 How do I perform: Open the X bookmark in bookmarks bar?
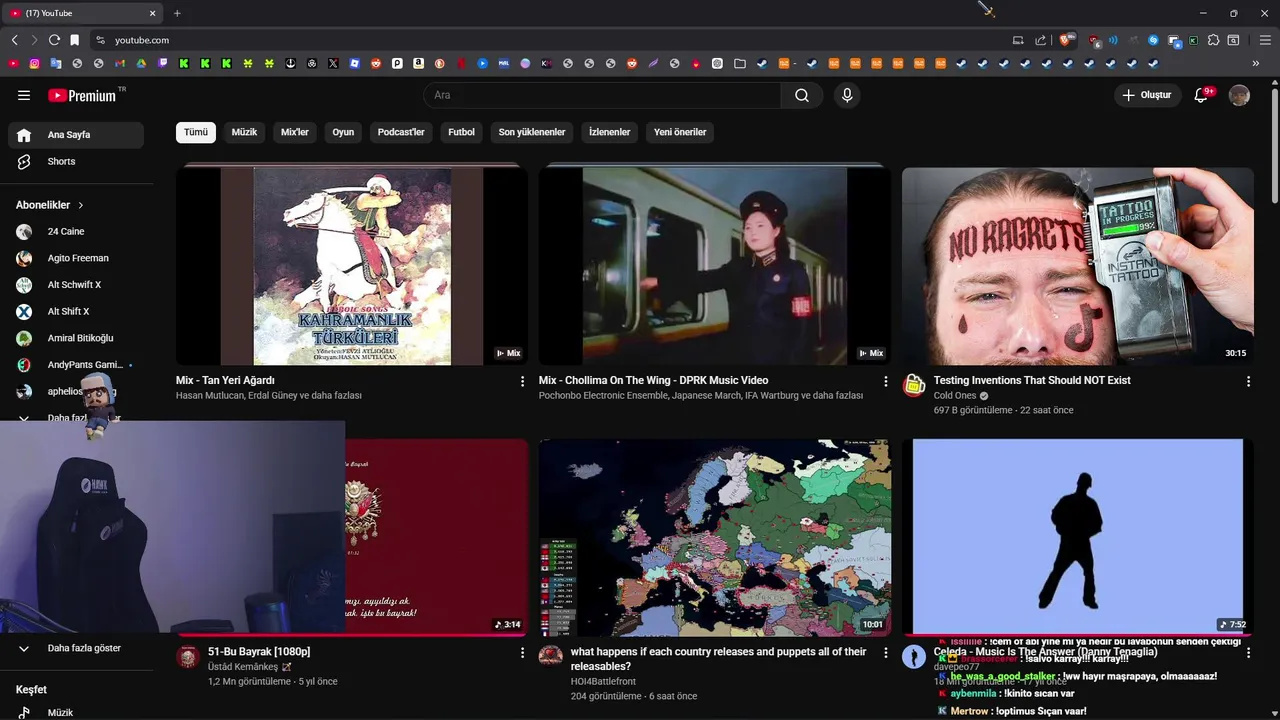pyautogui.click(x=333, y=63)
